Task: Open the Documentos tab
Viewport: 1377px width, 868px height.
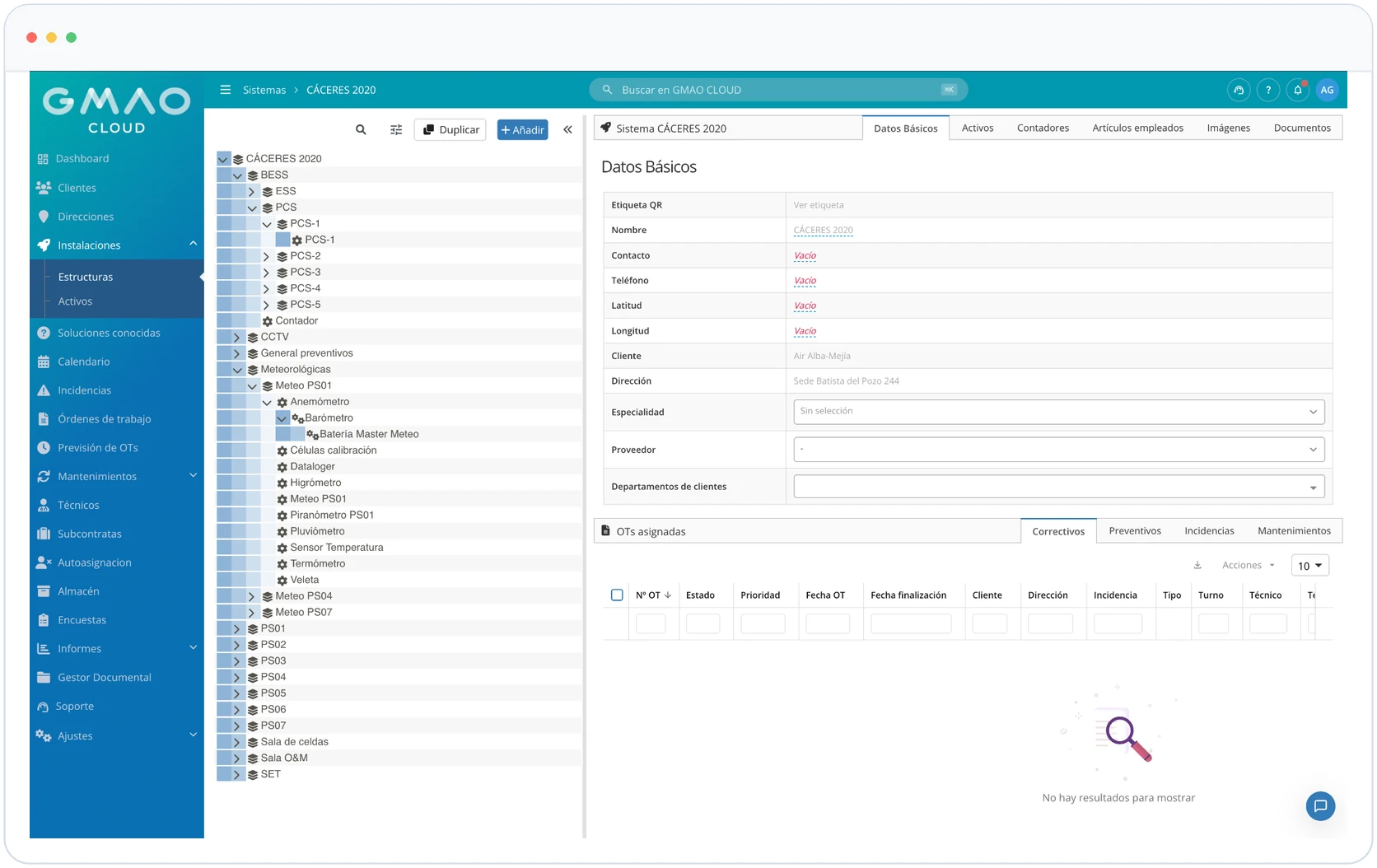Action: (1302, 128)
